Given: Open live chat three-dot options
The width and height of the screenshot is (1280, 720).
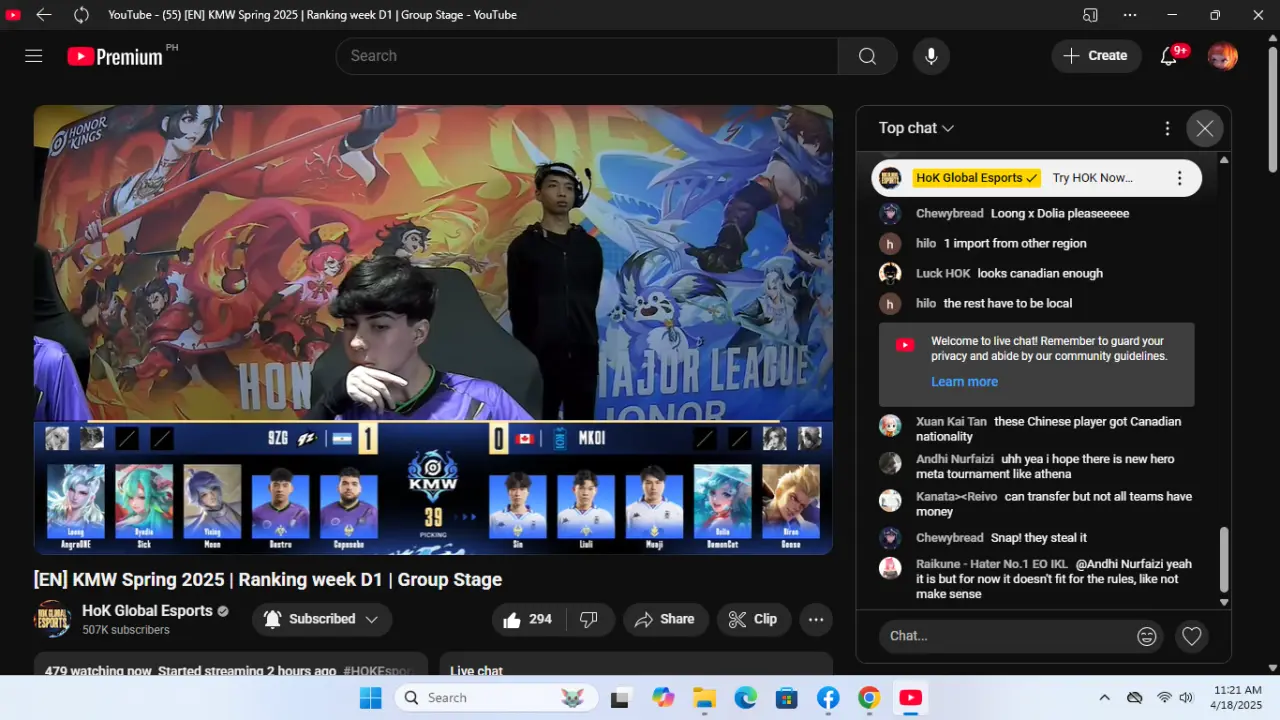Looking at the screenshot, I should (x=1167, y=128).
